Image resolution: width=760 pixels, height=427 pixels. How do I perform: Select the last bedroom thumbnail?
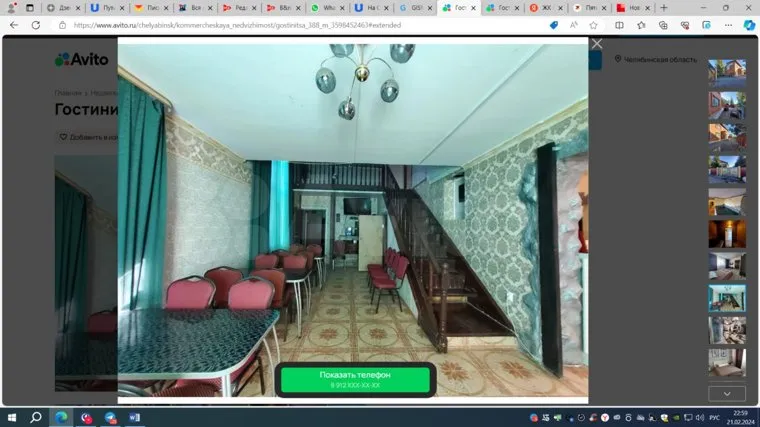[x=727, y=361]
